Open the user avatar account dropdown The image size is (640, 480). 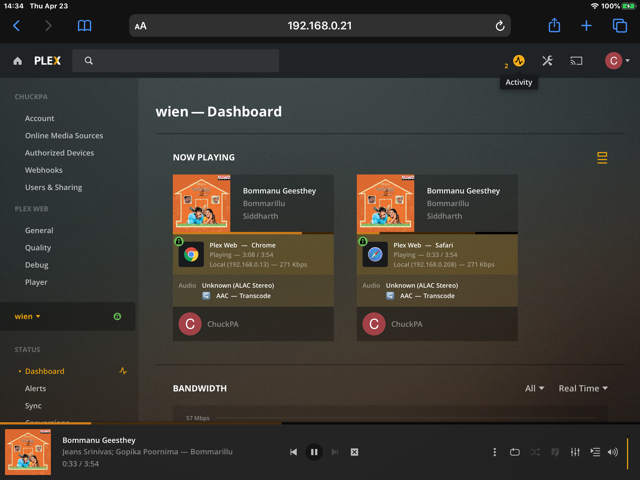click(x=617, y=61)
